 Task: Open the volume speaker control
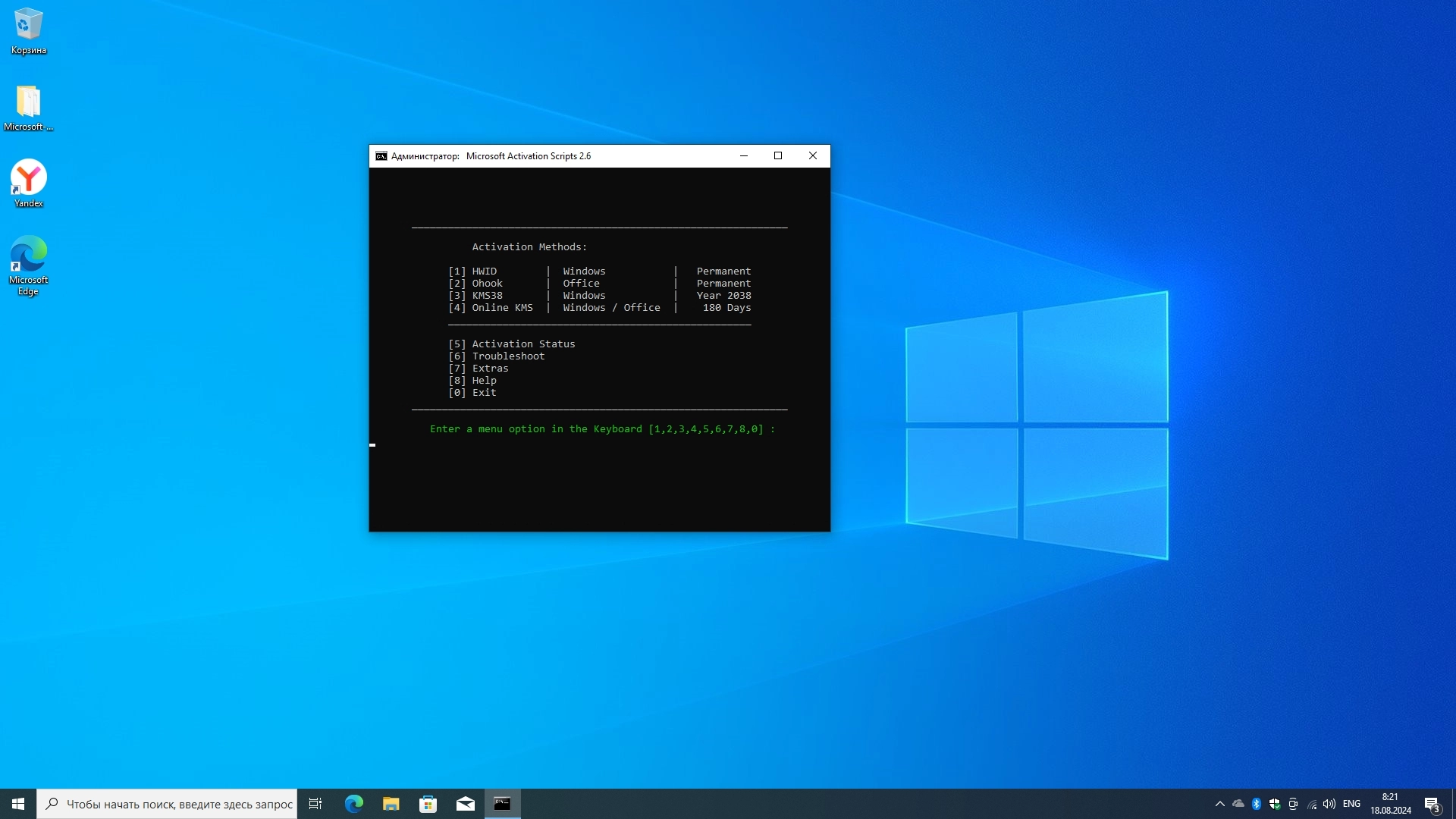1329,804
